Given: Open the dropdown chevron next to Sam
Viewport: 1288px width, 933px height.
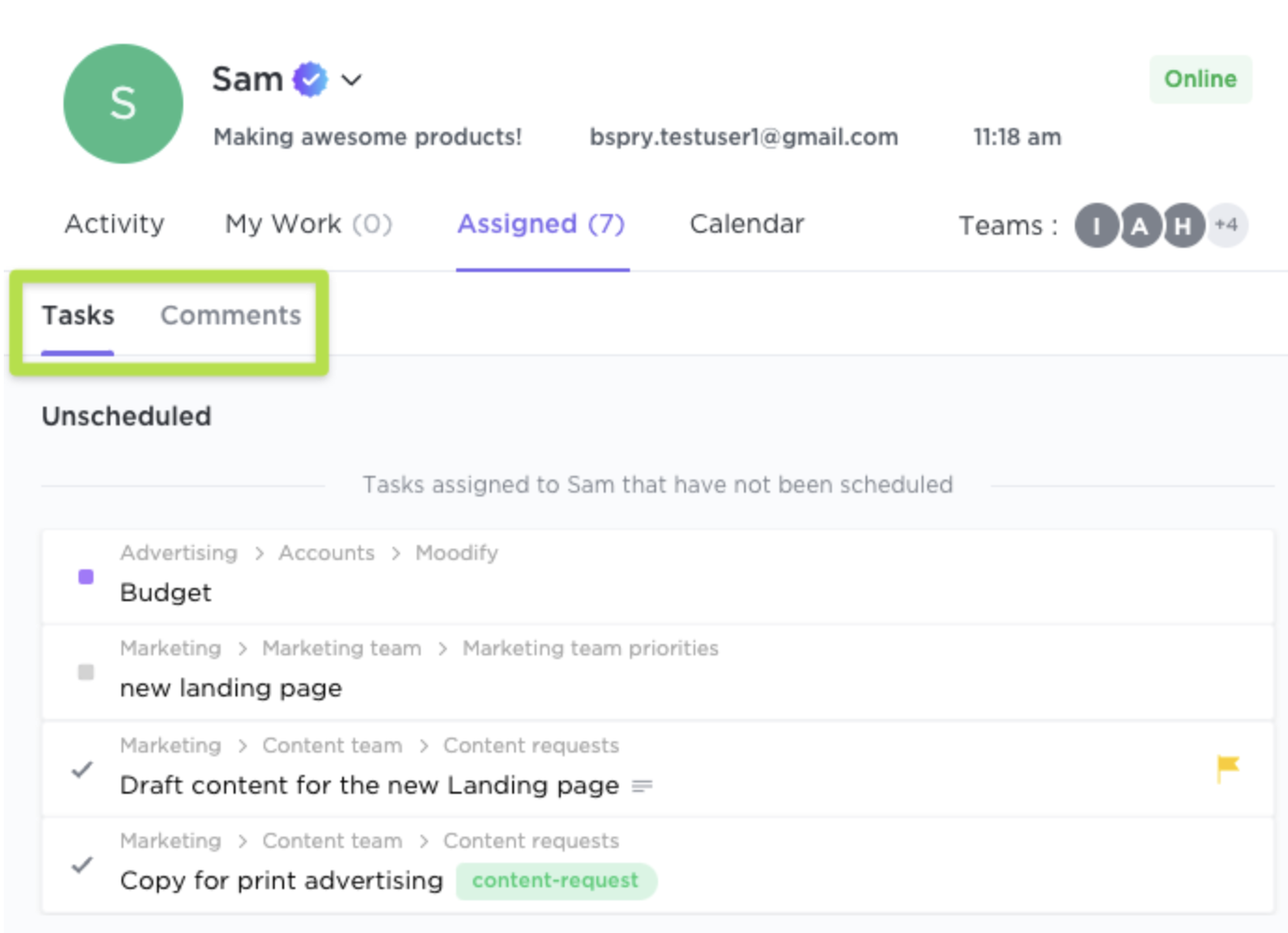Looking at the screenshot, I should 351,80.
